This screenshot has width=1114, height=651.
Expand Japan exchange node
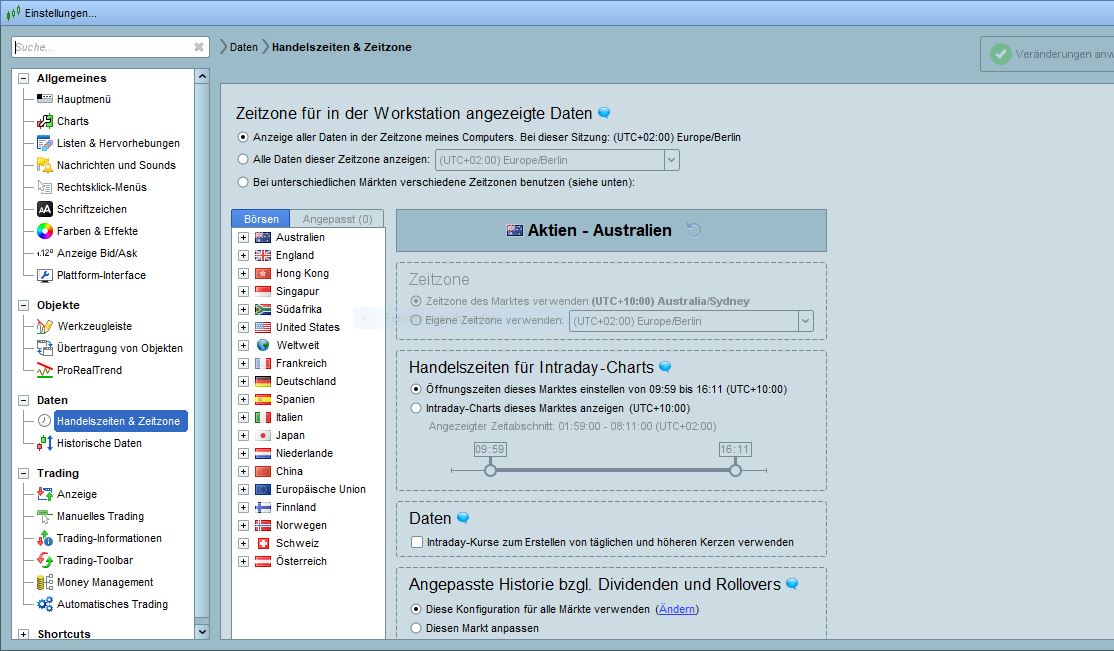(x=243, y=435)
